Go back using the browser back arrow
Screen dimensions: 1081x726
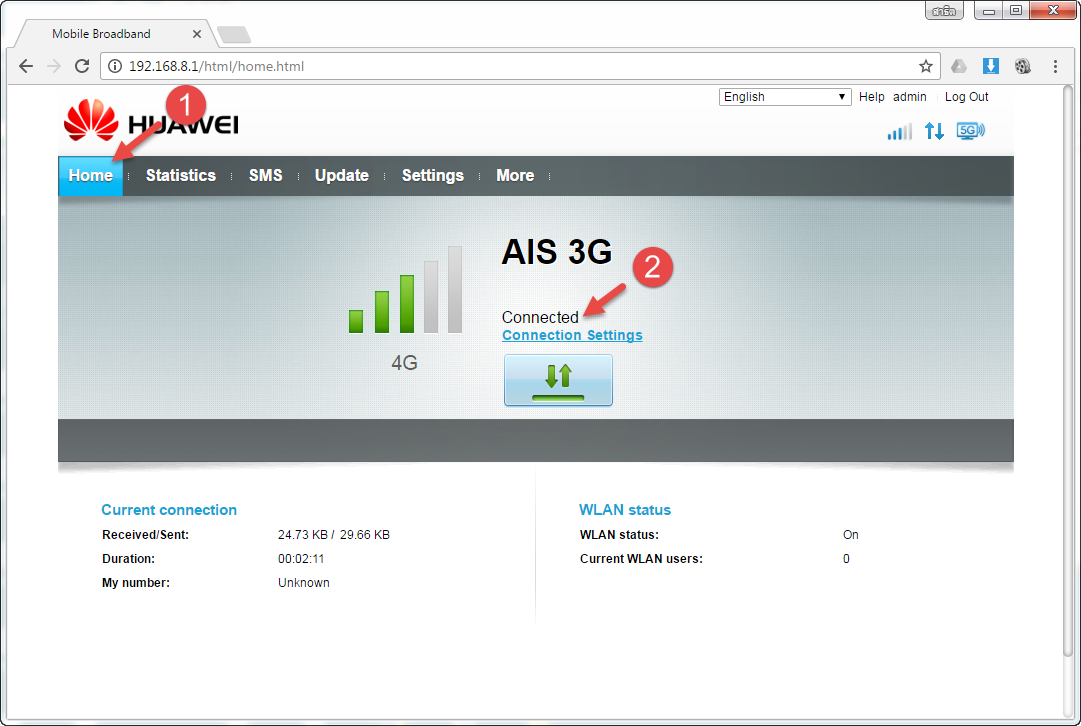coord(26,66)
